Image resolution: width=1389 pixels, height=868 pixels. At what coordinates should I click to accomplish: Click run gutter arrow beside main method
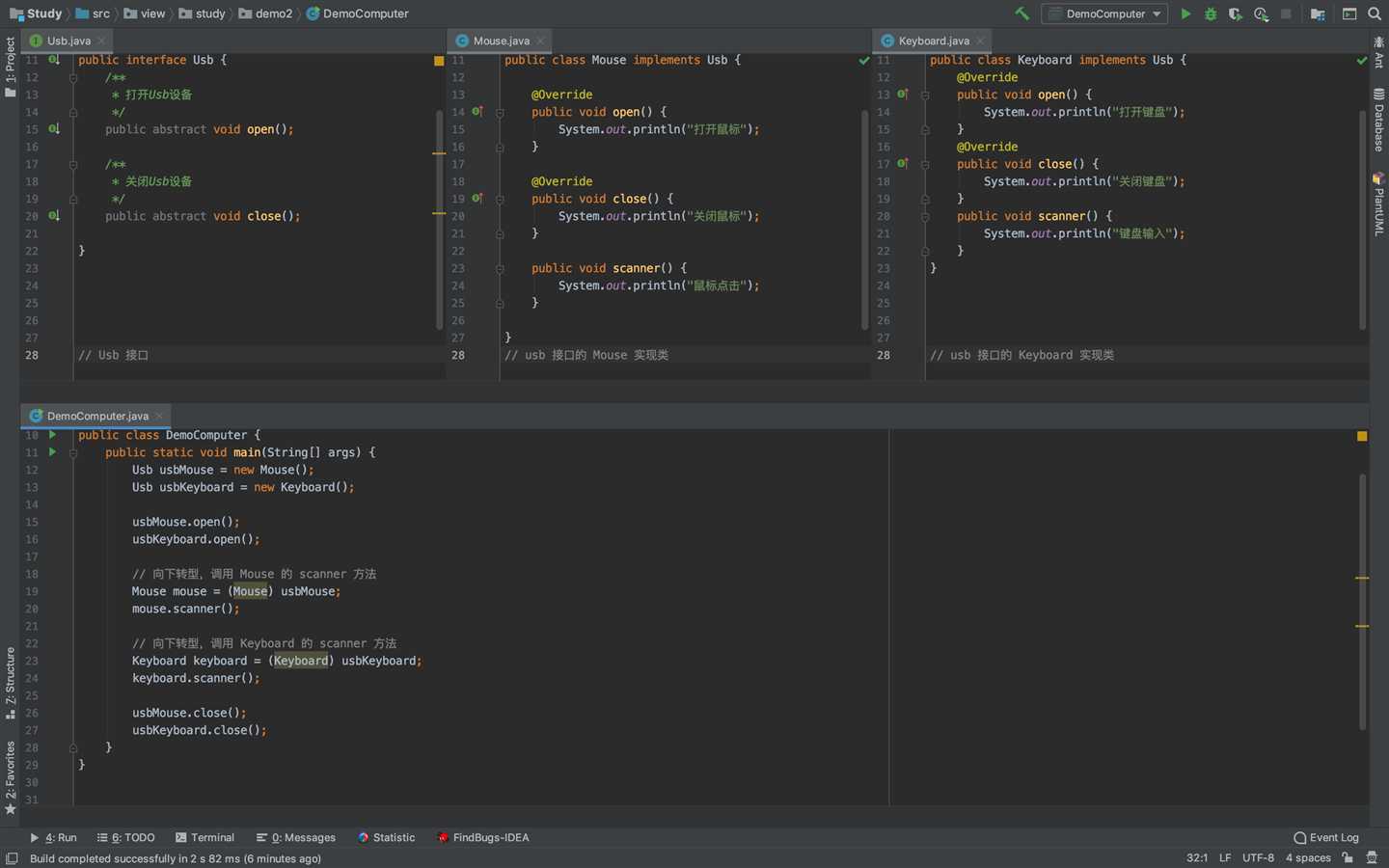click(x=52, y=452)
